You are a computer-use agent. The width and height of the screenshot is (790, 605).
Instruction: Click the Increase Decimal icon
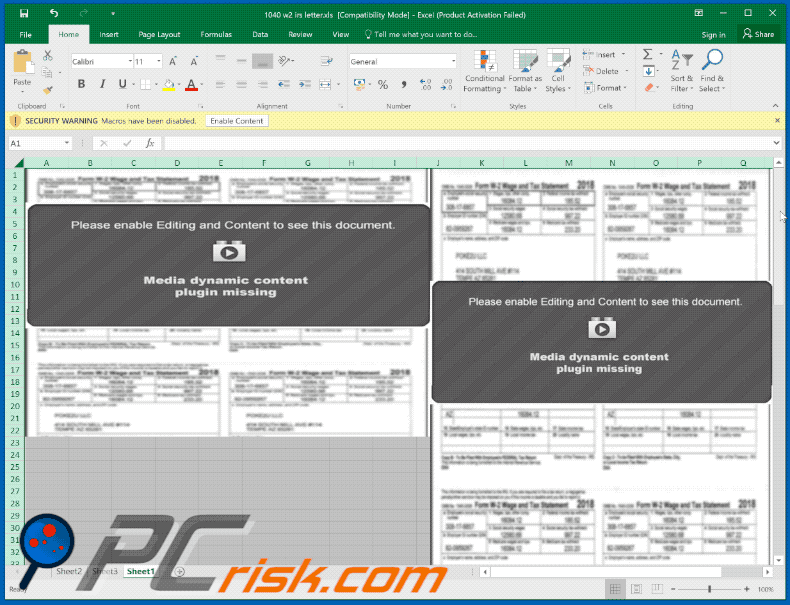(425, 85)
